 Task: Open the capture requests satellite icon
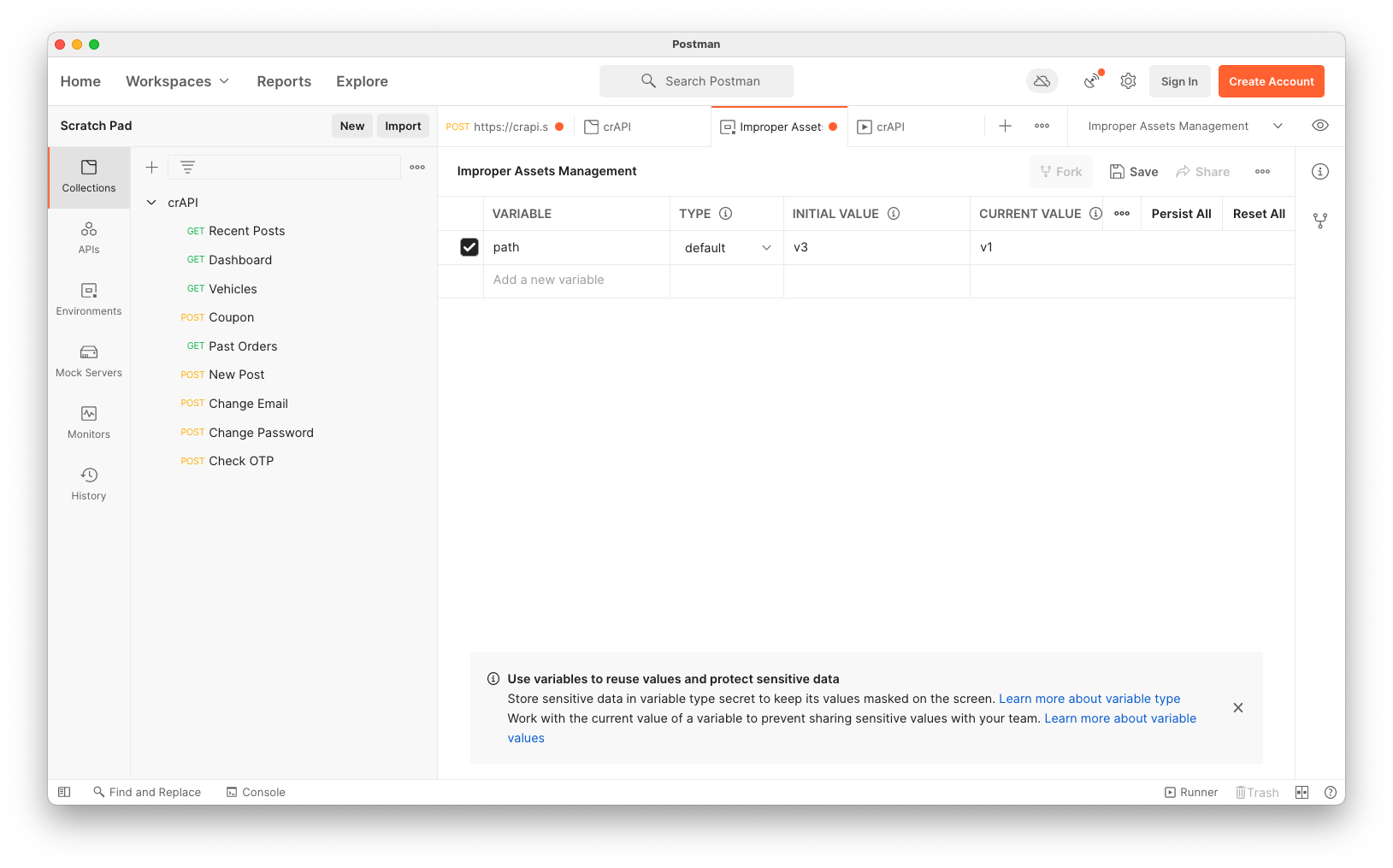pyautogui.click(x=1093, y=80)
